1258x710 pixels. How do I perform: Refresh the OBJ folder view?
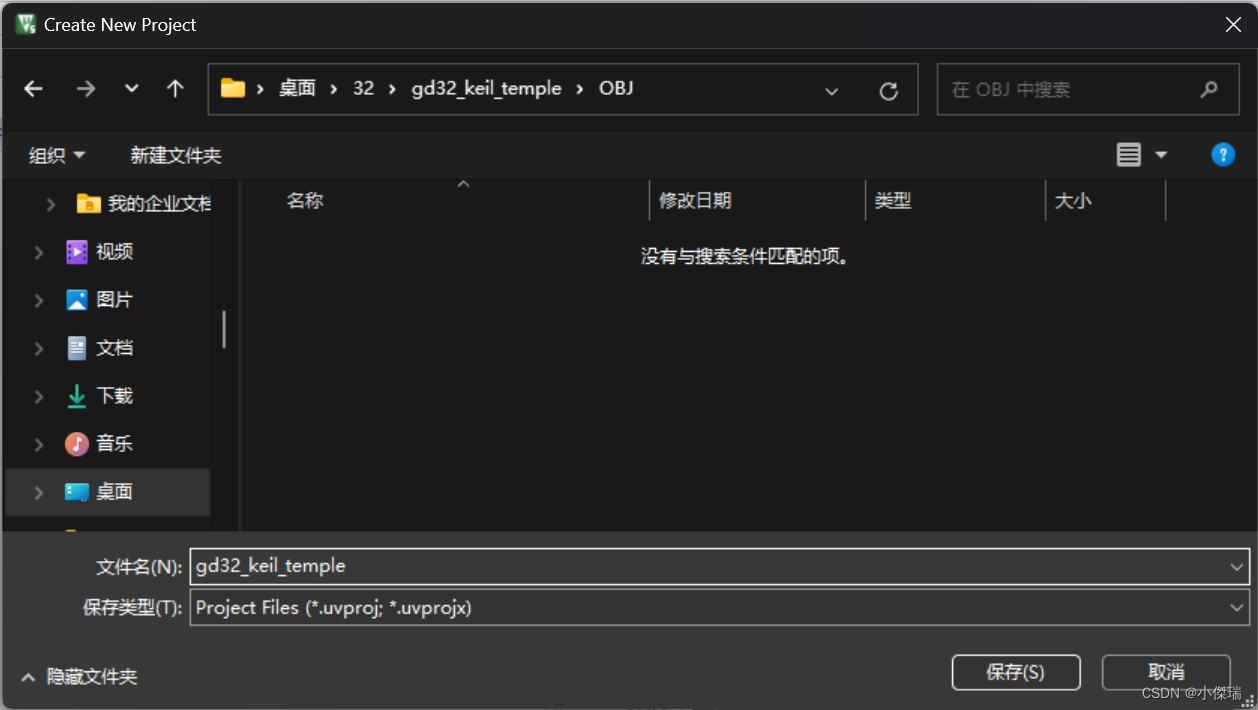click(x=888, y=89)
